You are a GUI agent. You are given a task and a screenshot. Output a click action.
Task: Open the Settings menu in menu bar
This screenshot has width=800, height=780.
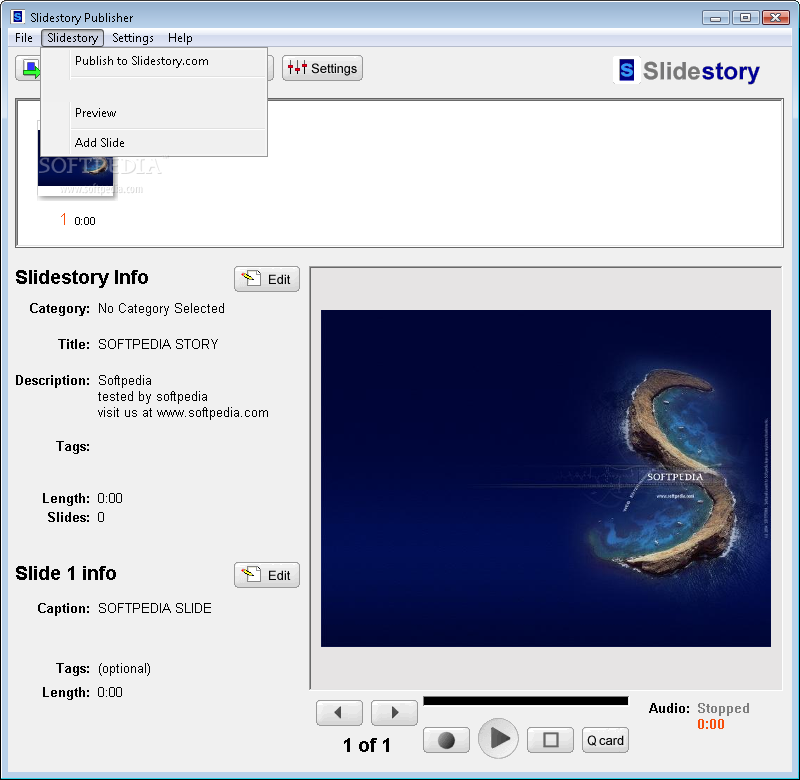coord(133,38)
